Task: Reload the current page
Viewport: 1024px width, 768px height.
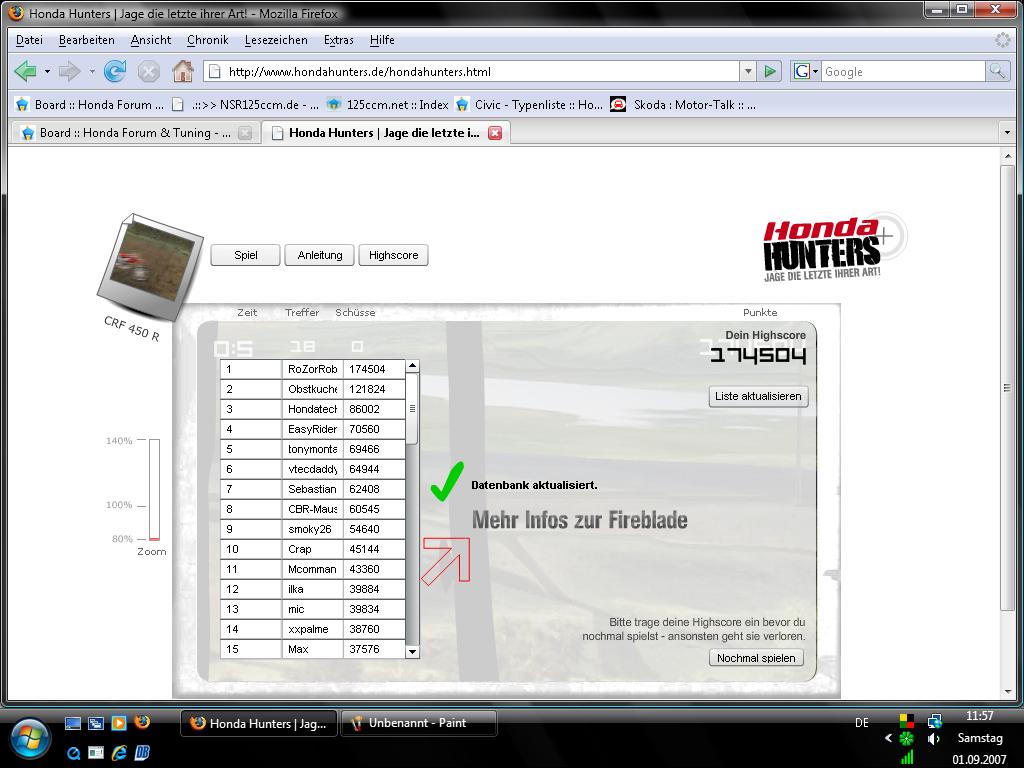Action: [115, 71]
